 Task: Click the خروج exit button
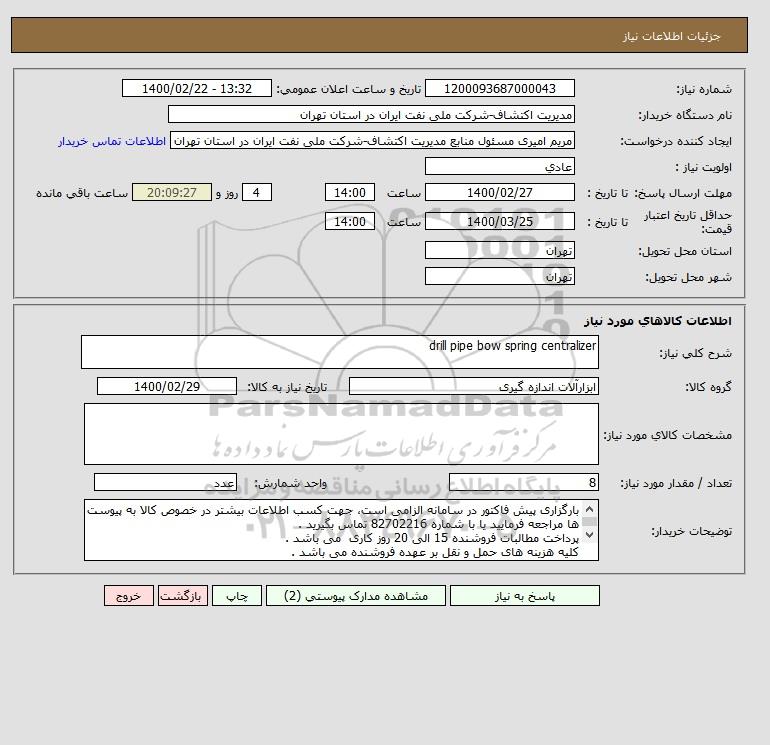(x=129, y=596)
